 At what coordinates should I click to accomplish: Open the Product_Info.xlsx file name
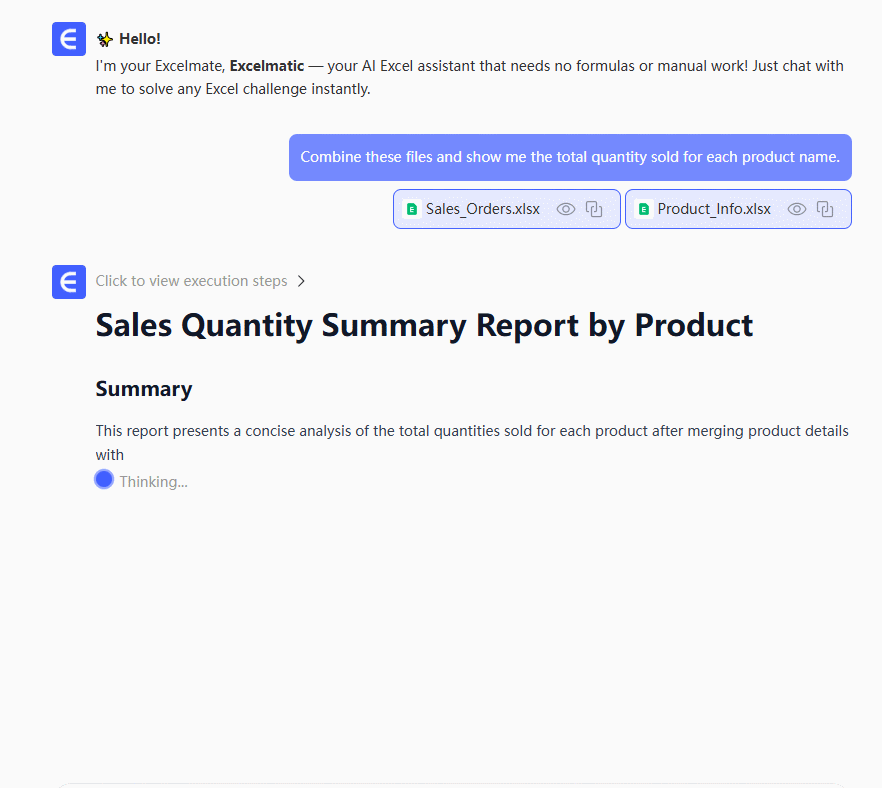click(x=714, y=209)
